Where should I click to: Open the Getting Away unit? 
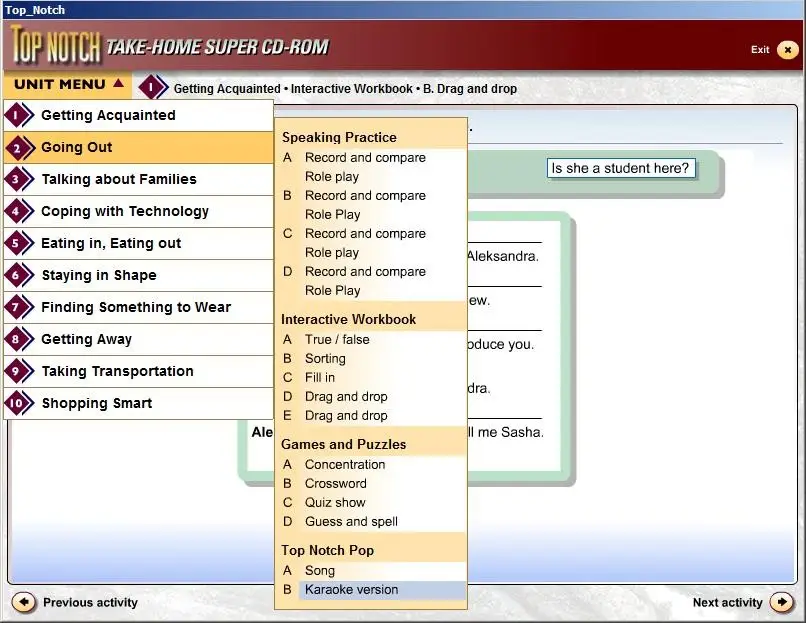tap(138, 339)
